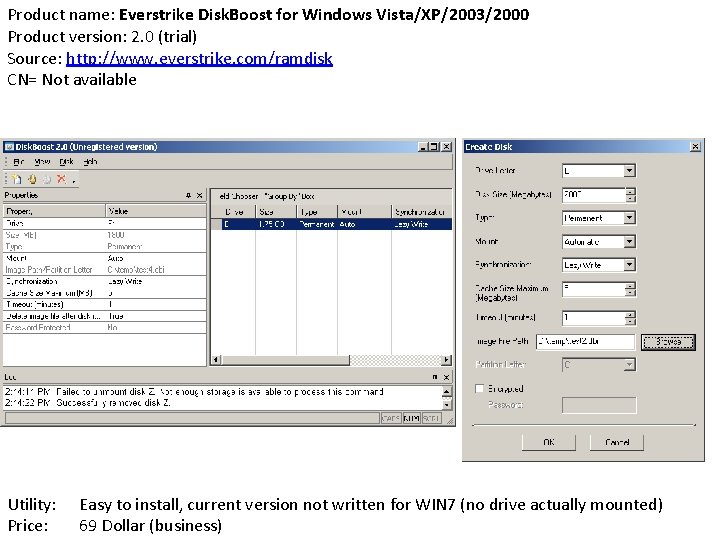Decrease Timeout with down spinner
720x540 pixels.
[630, 321]
